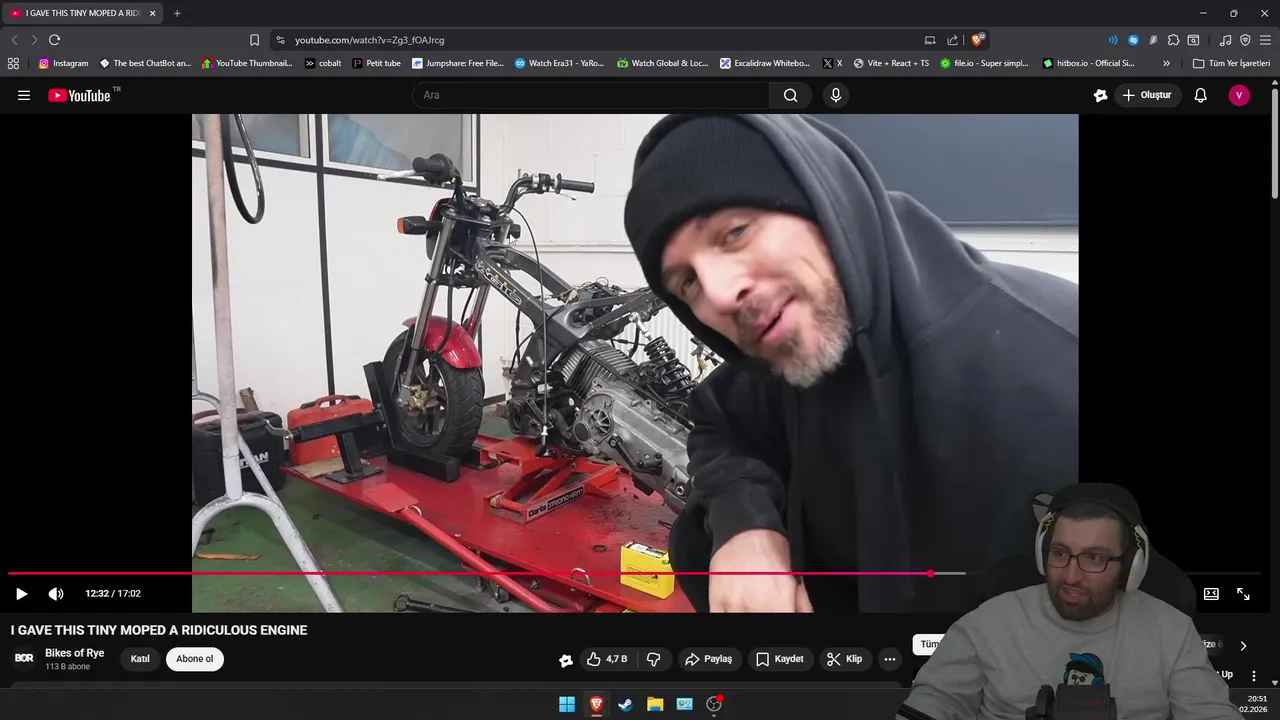Open the Tüm Yer İşaretleri folder
The image size is (1280, 720).
(1231, 63)
